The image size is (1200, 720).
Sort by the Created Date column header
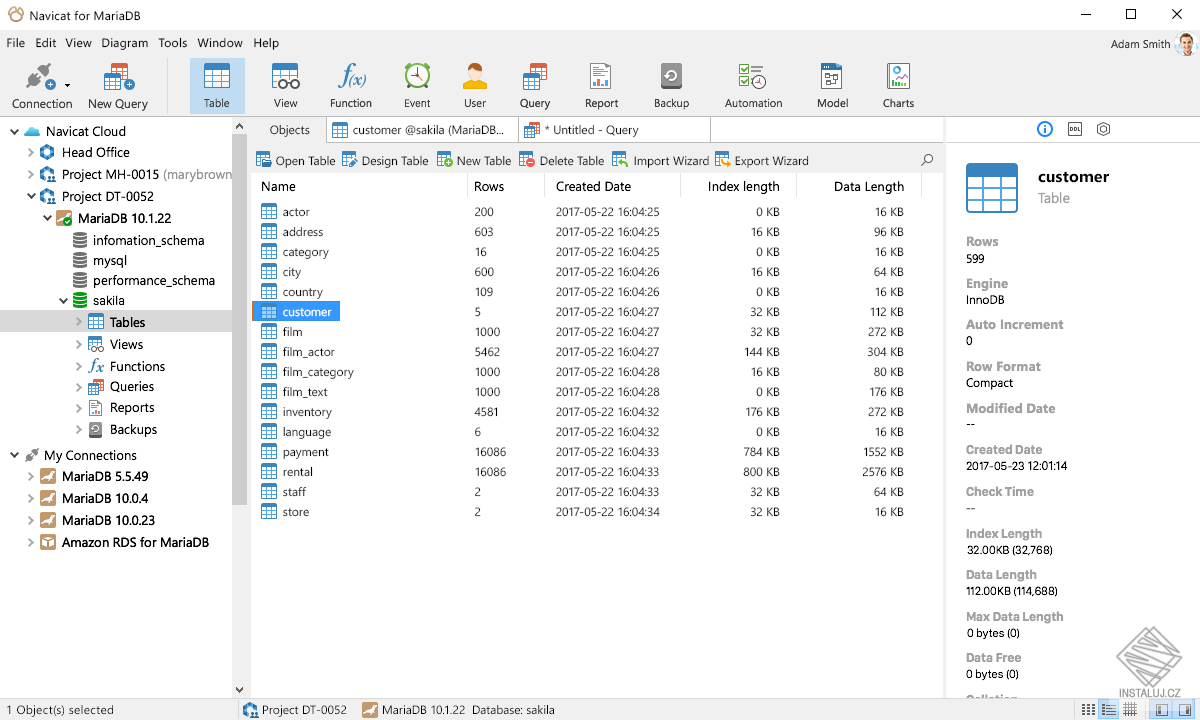click(612, 186)
